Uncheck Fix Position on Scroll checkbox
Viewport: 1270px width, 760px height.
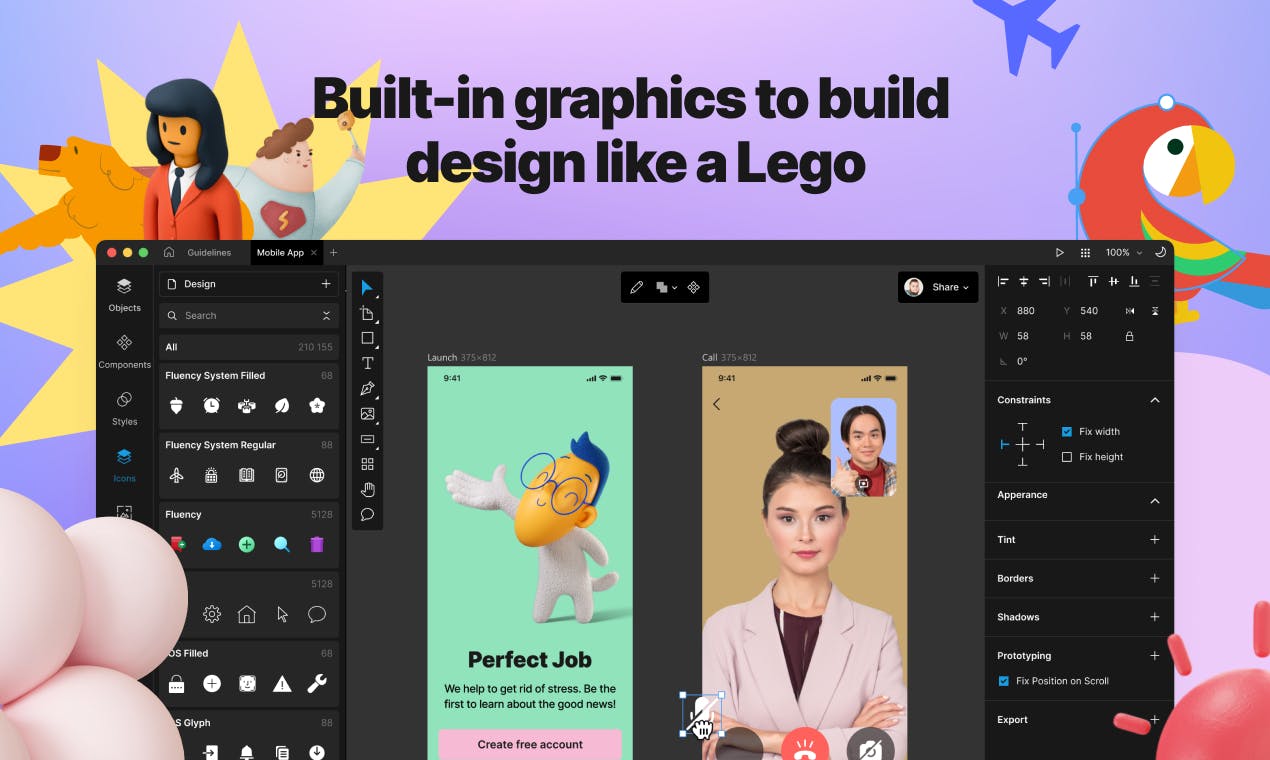click(1004, 681)
